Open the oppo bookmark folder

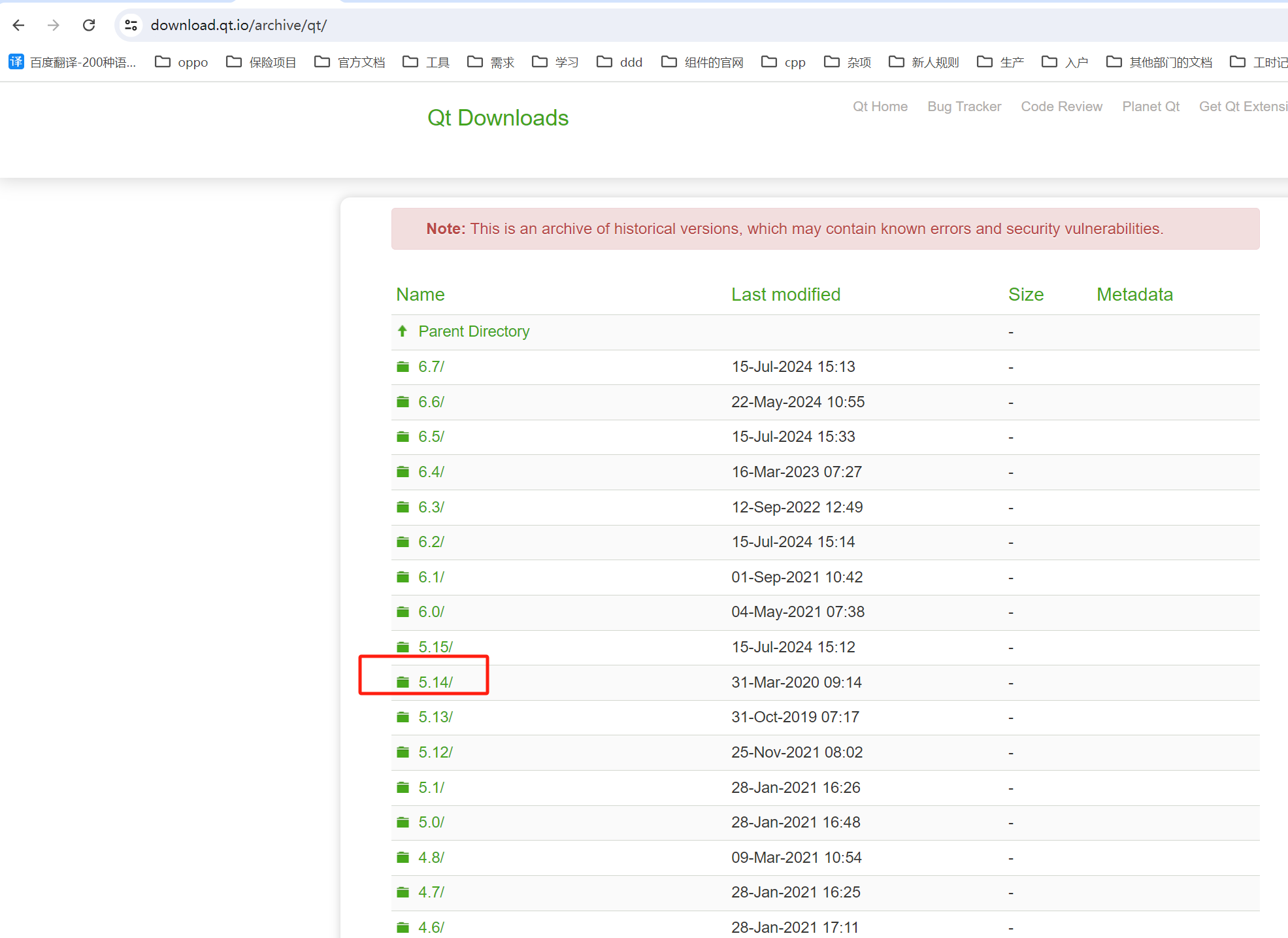182,62
